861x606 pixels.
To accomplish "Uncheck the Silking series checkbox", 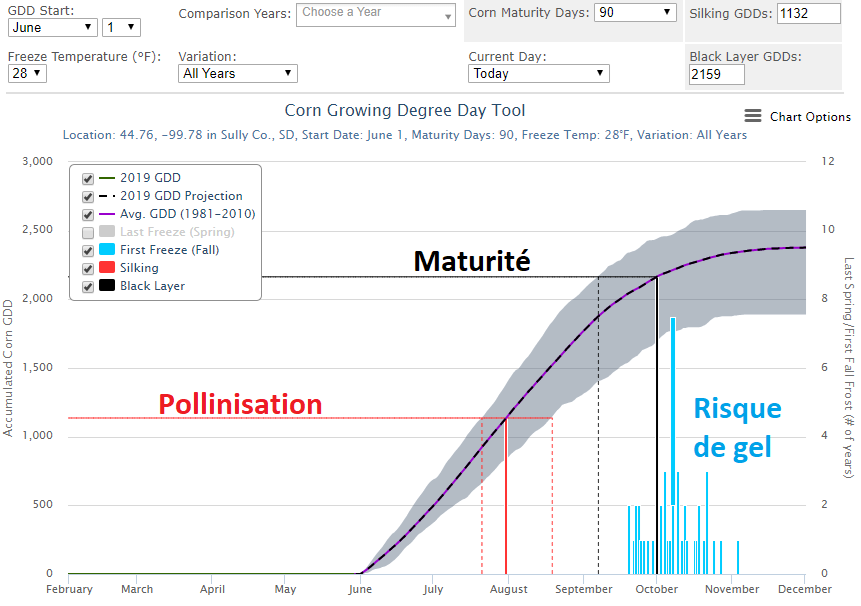I will point(88,269).
